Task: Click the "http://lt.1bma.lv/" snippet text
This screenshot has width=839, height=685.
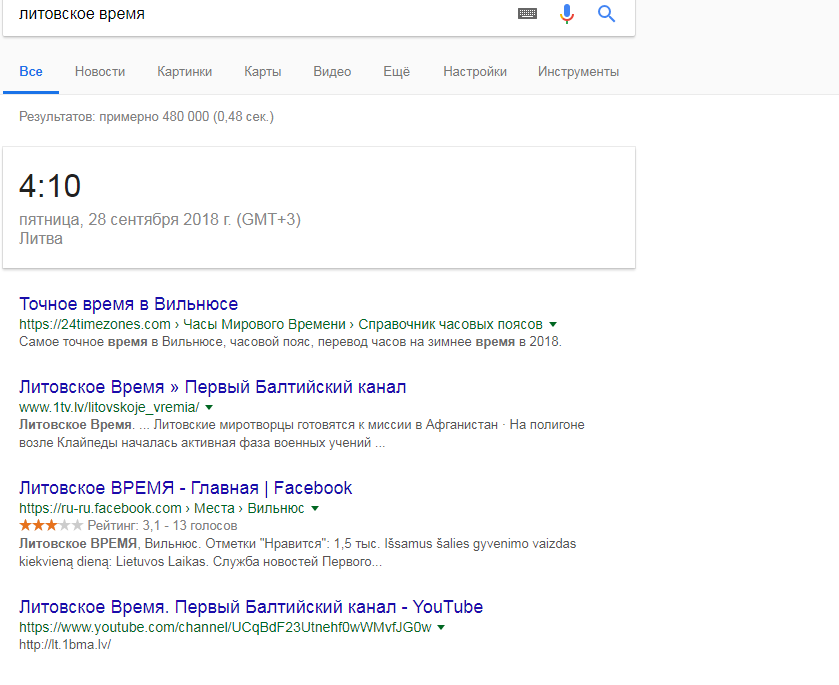Action: (65, 645)
